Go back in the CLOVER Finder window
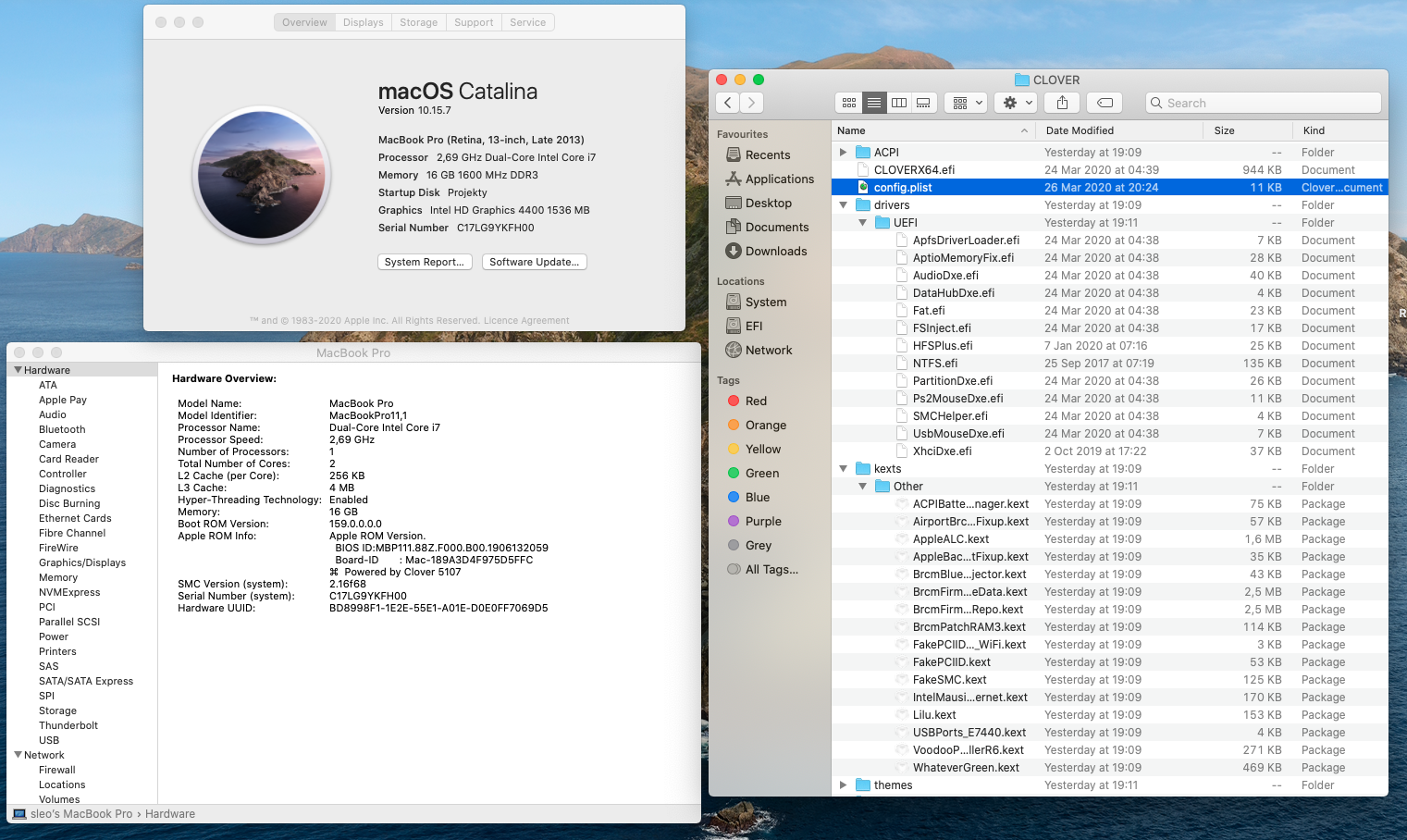The image size is (1407, 840). click(x=728, y=103)
